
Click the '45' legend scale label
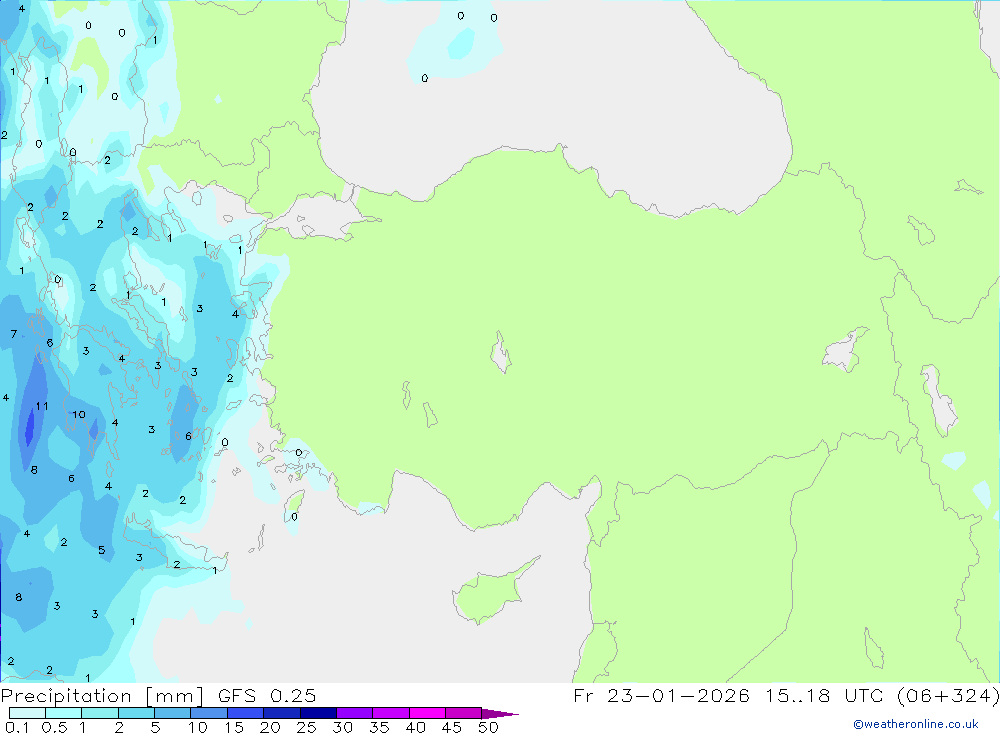[x=452, y=727]
